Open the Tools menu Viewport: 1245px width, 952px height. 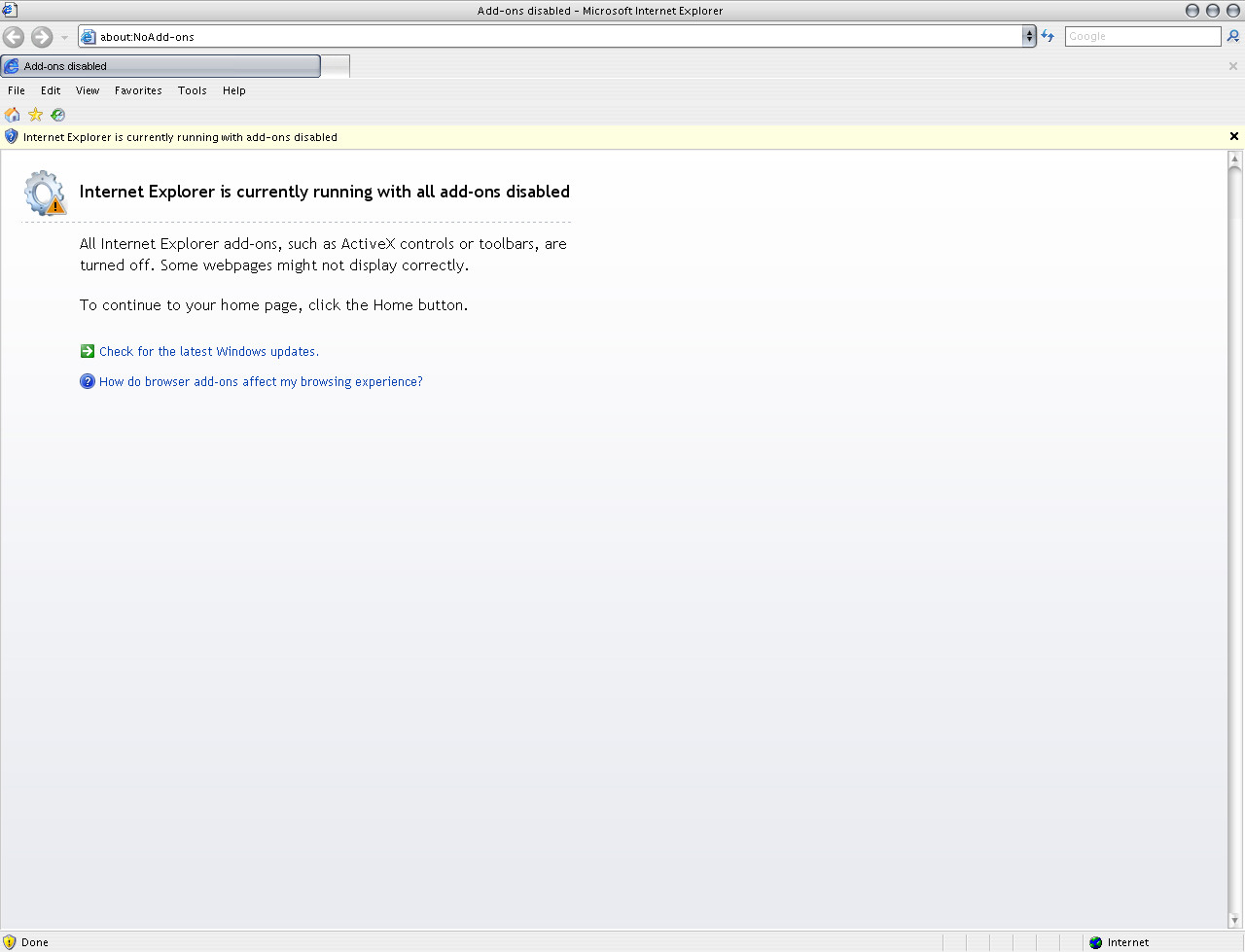pos(192,90)
